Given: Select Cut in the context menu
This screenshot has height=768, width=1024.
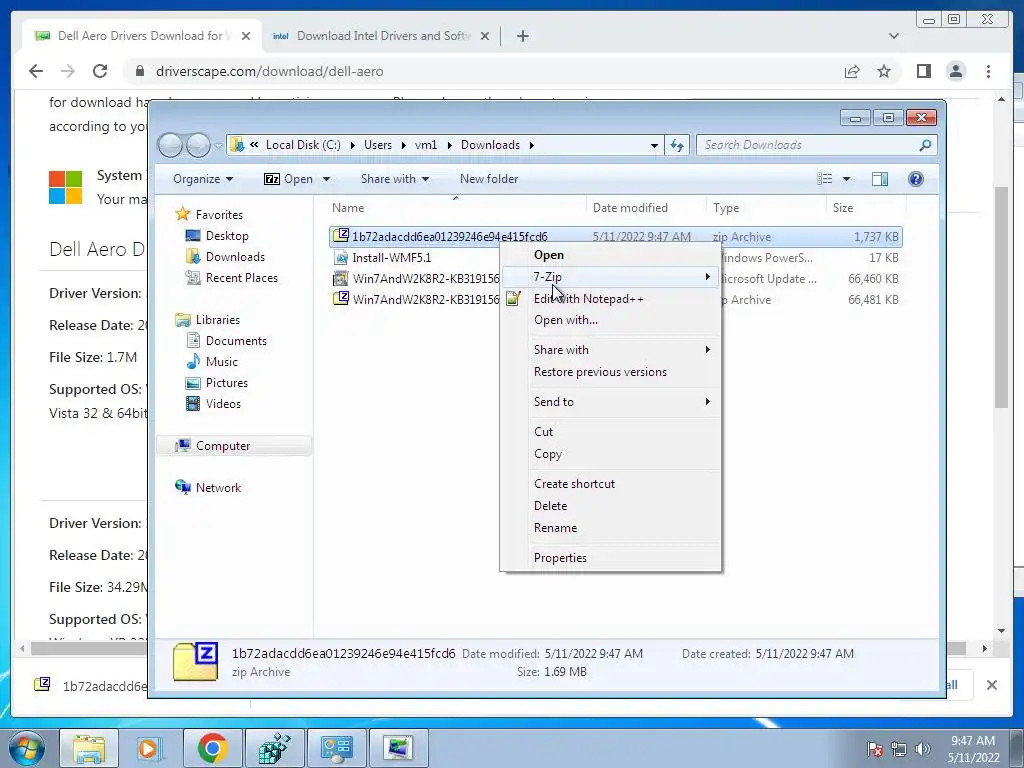Looking at the screenshot, I should point(611,432).
